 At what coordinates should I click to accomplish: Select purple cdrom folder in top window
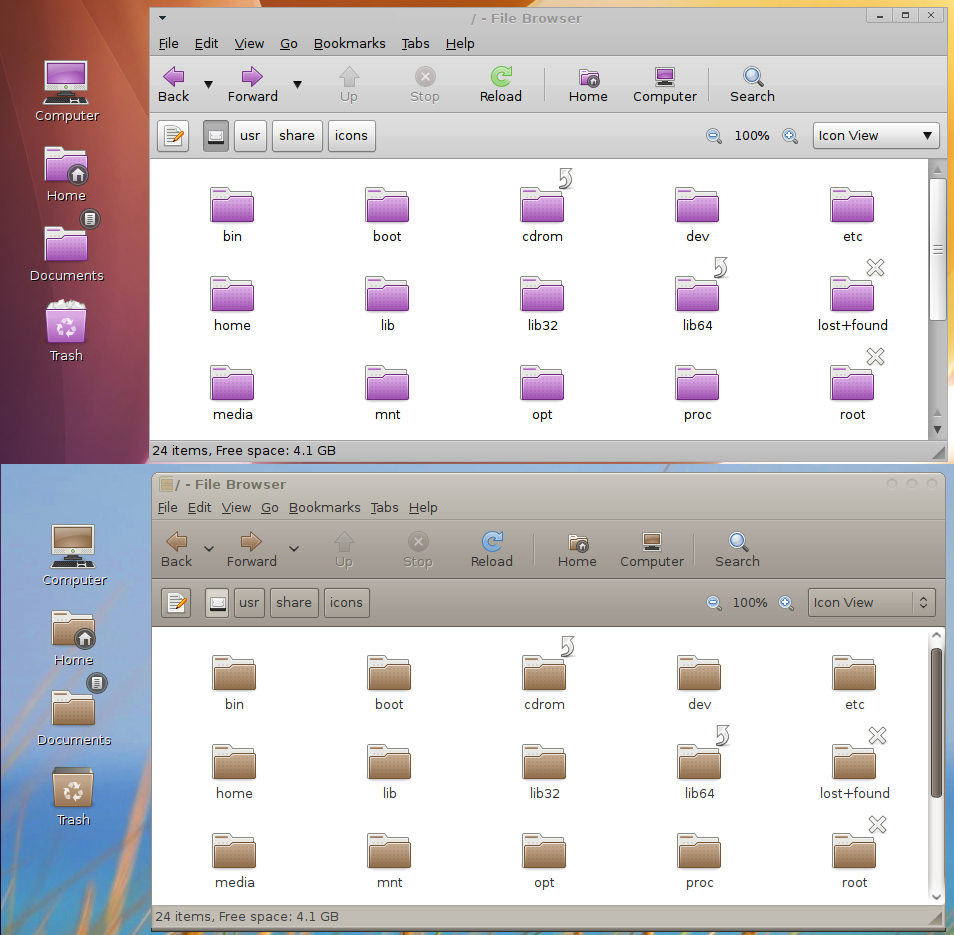tap(542, 205)
